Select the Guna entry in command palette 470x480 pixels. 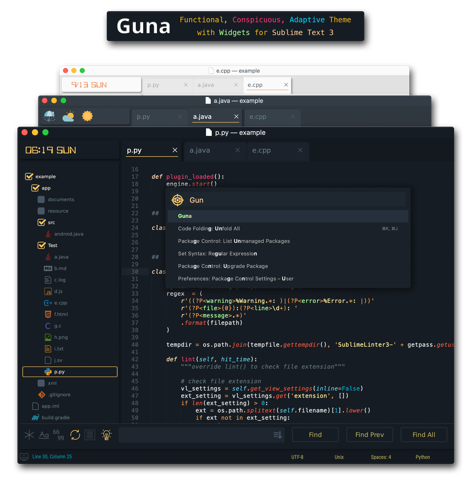(x=288, y=216)
